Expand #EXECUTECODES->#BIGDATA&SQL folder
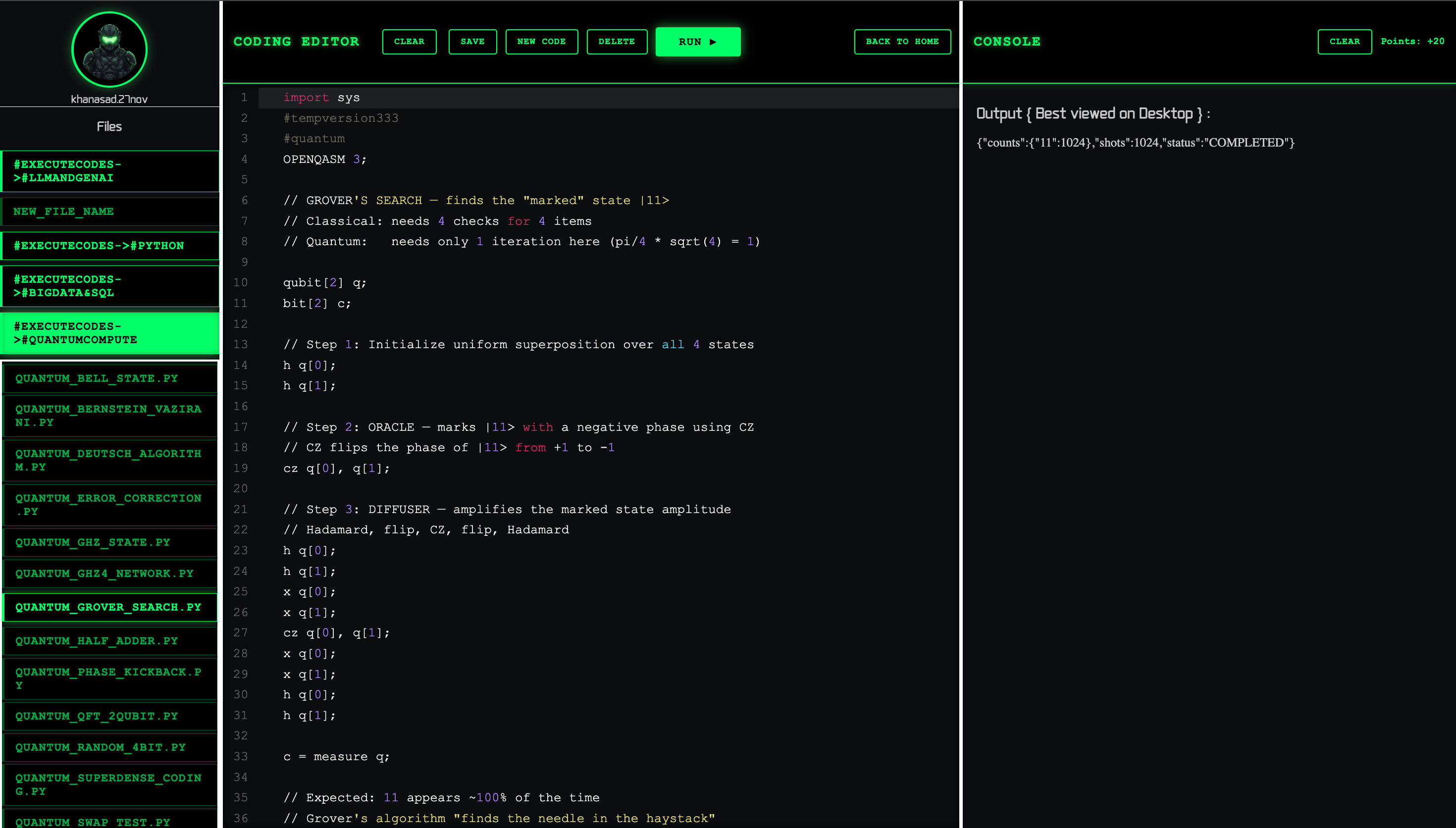Image resolution: width=1456 pixels, height=828 pixels. (110, 286)
